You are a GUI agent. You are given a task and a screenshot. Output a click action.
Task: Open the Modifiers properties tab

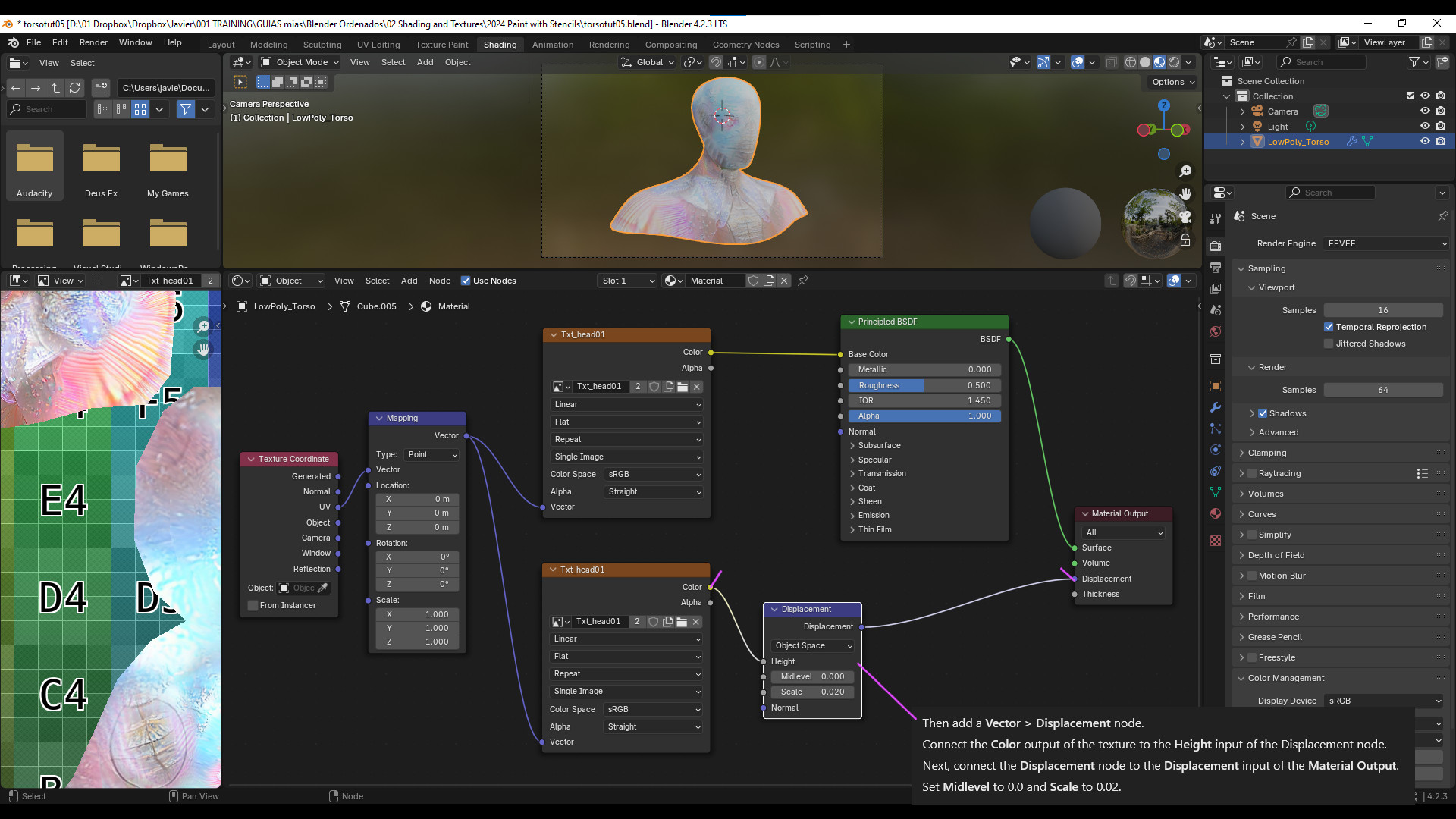[x=1216, y=407]
